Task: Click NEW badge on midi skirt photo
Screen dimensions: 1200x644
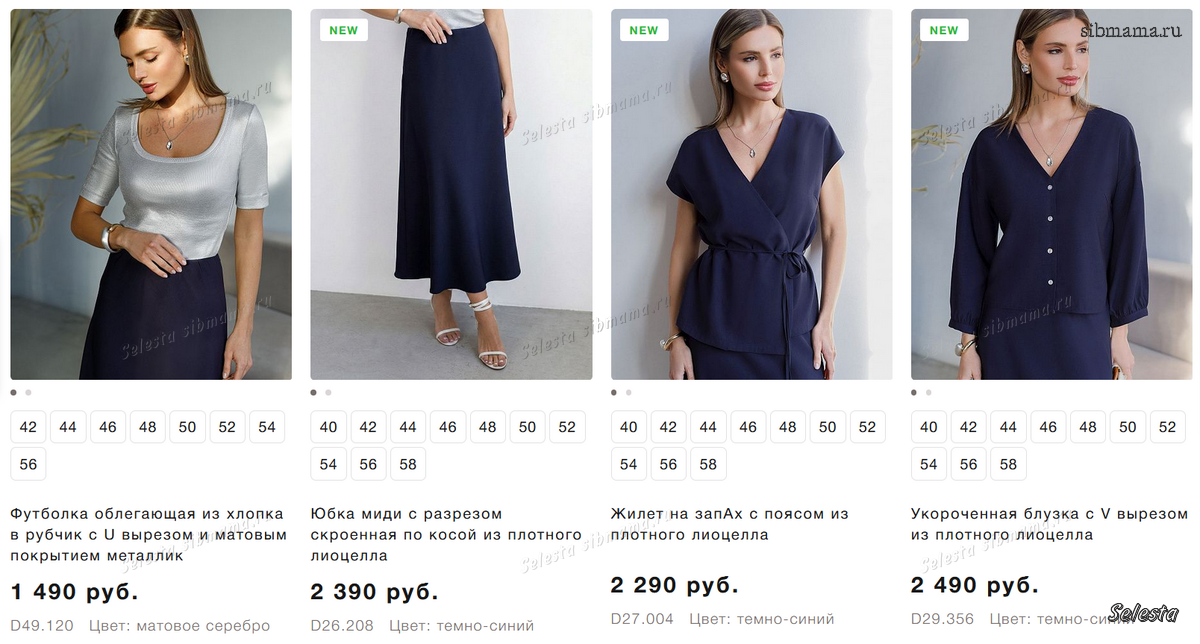Action: [x=343, y=30]
